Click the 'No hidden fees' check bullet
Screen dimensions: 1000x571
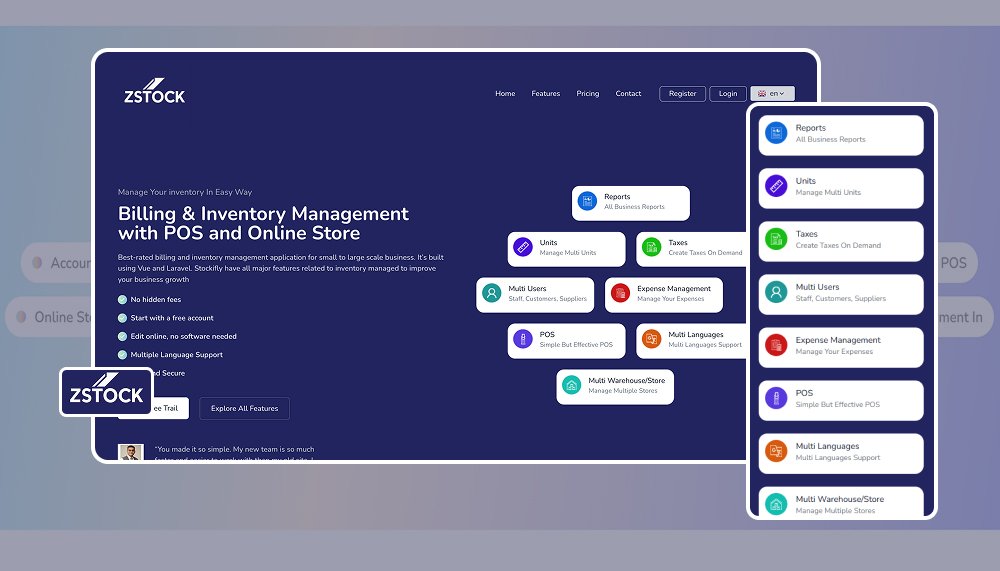122,300
